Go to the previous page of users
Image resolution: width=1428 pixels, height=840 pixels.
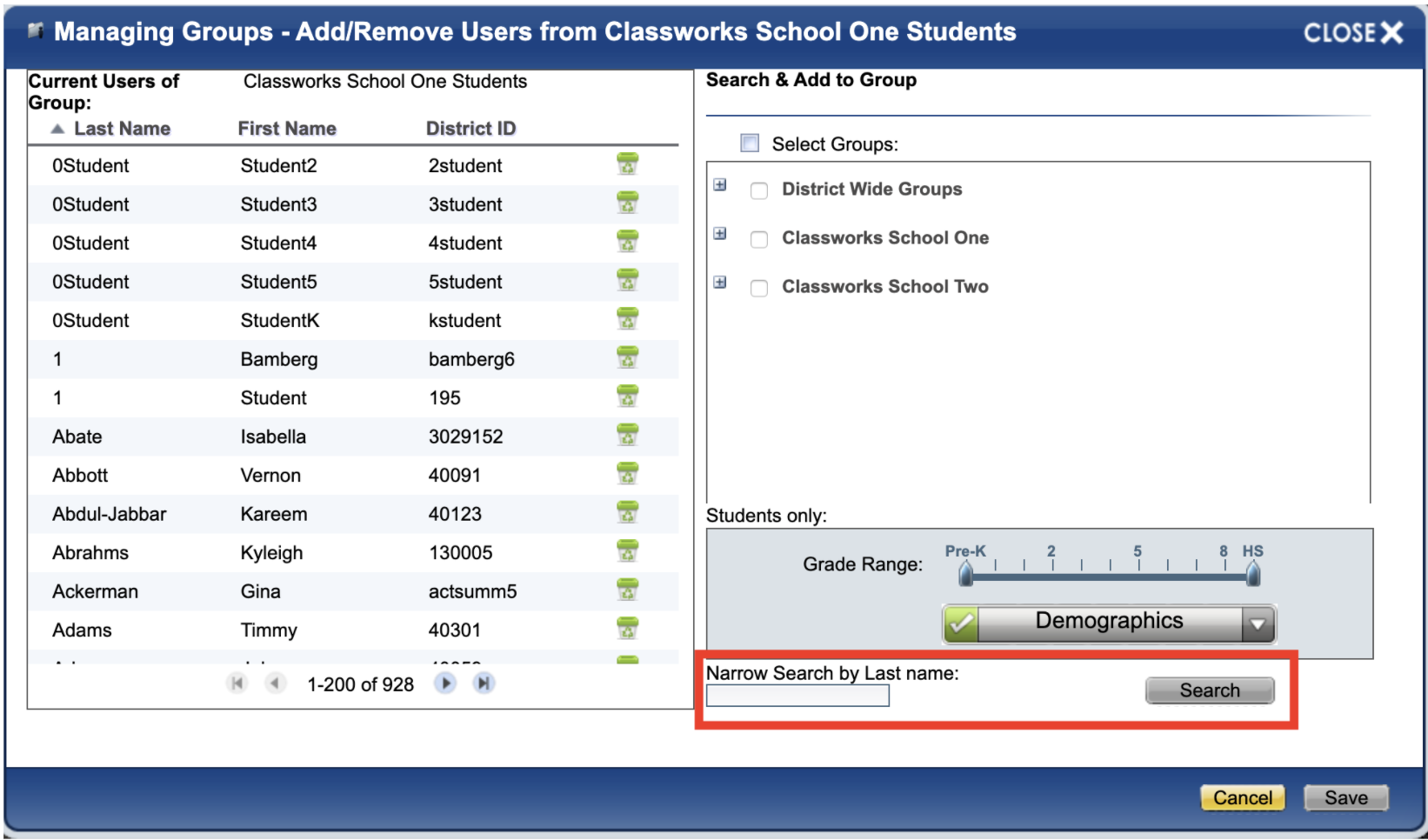click(x=275, y=683)
